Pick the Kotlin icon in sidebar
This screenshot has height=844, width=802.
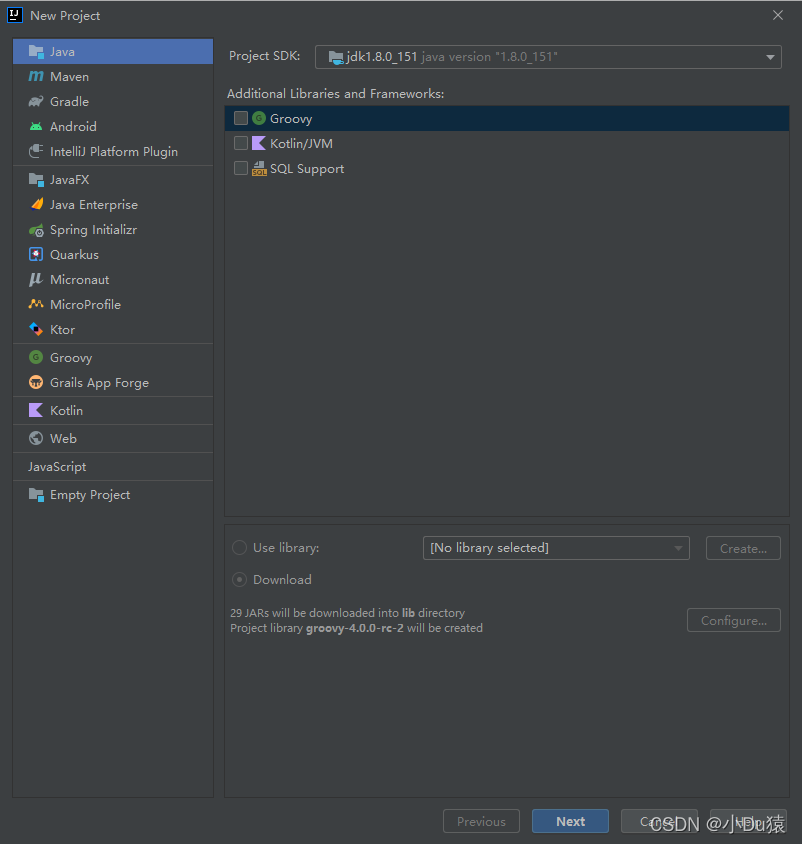[36, 410]
